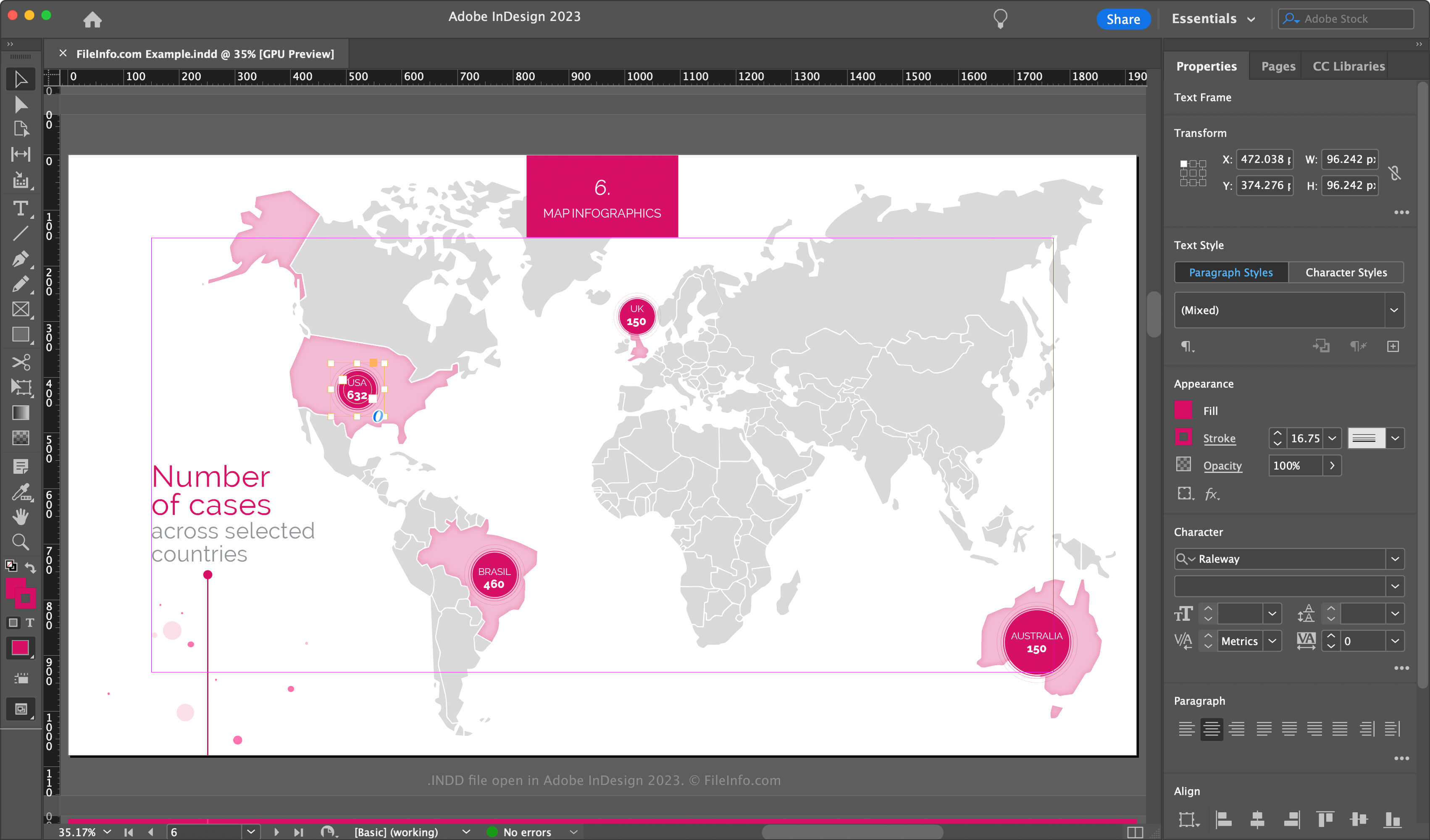Pick the Eyedropper tool
Screen dimensions: 1430x840
coord(21,492)
